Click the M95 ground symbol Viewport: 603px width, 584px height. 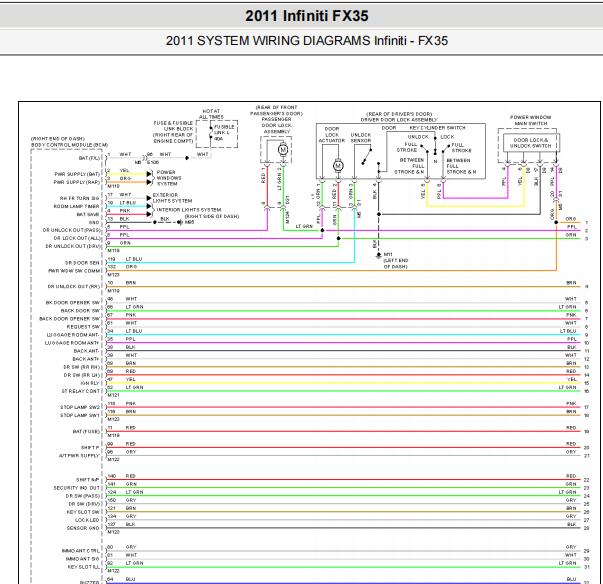180,222
